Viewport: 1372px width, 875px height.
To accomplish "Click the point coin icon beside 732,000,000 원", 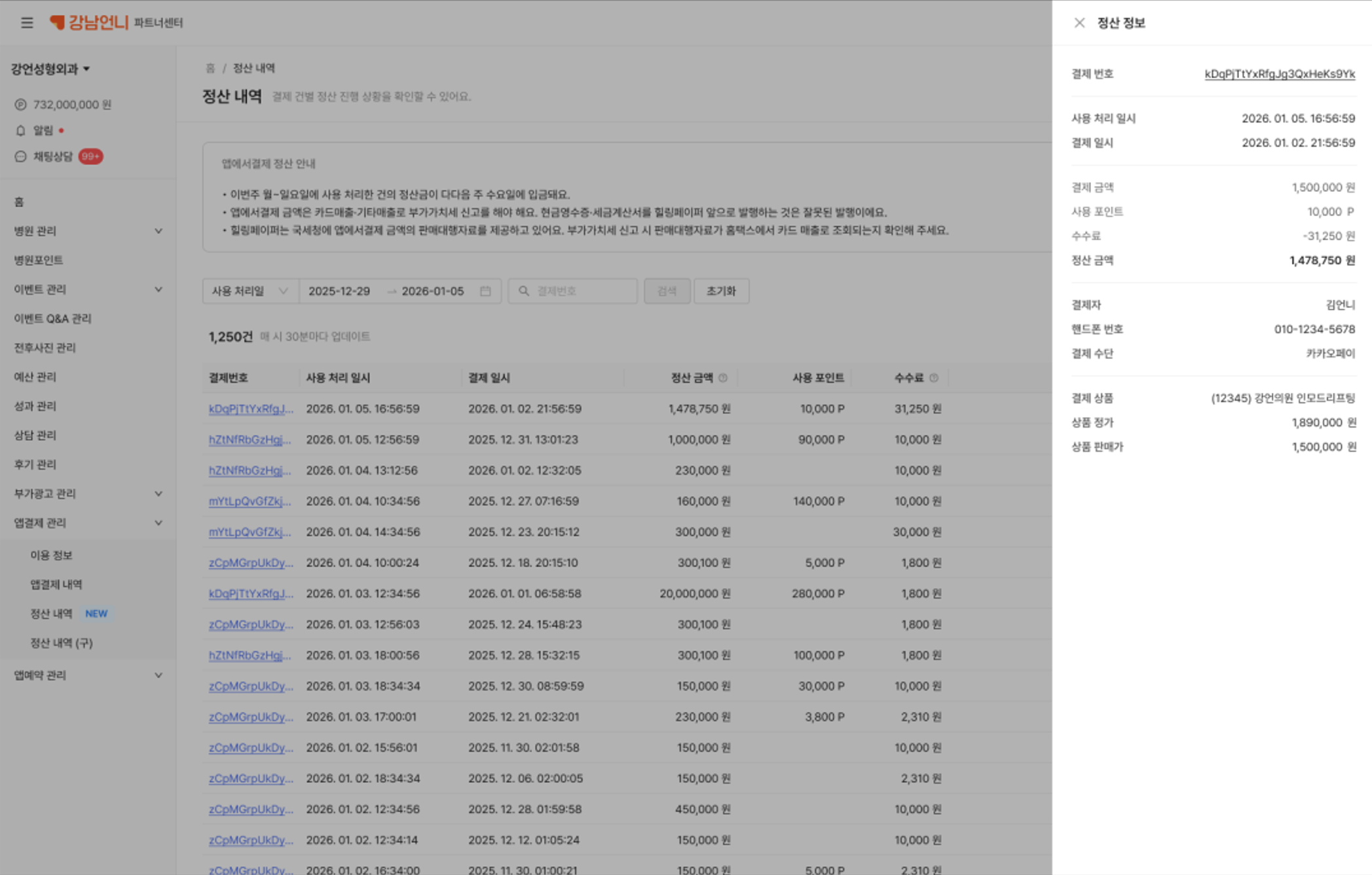I will click(20, 105).
